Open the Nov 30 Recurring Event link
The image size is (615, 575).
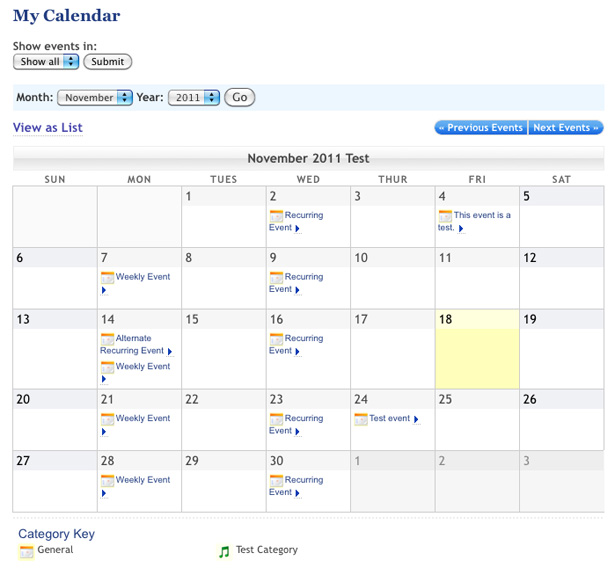296,486
